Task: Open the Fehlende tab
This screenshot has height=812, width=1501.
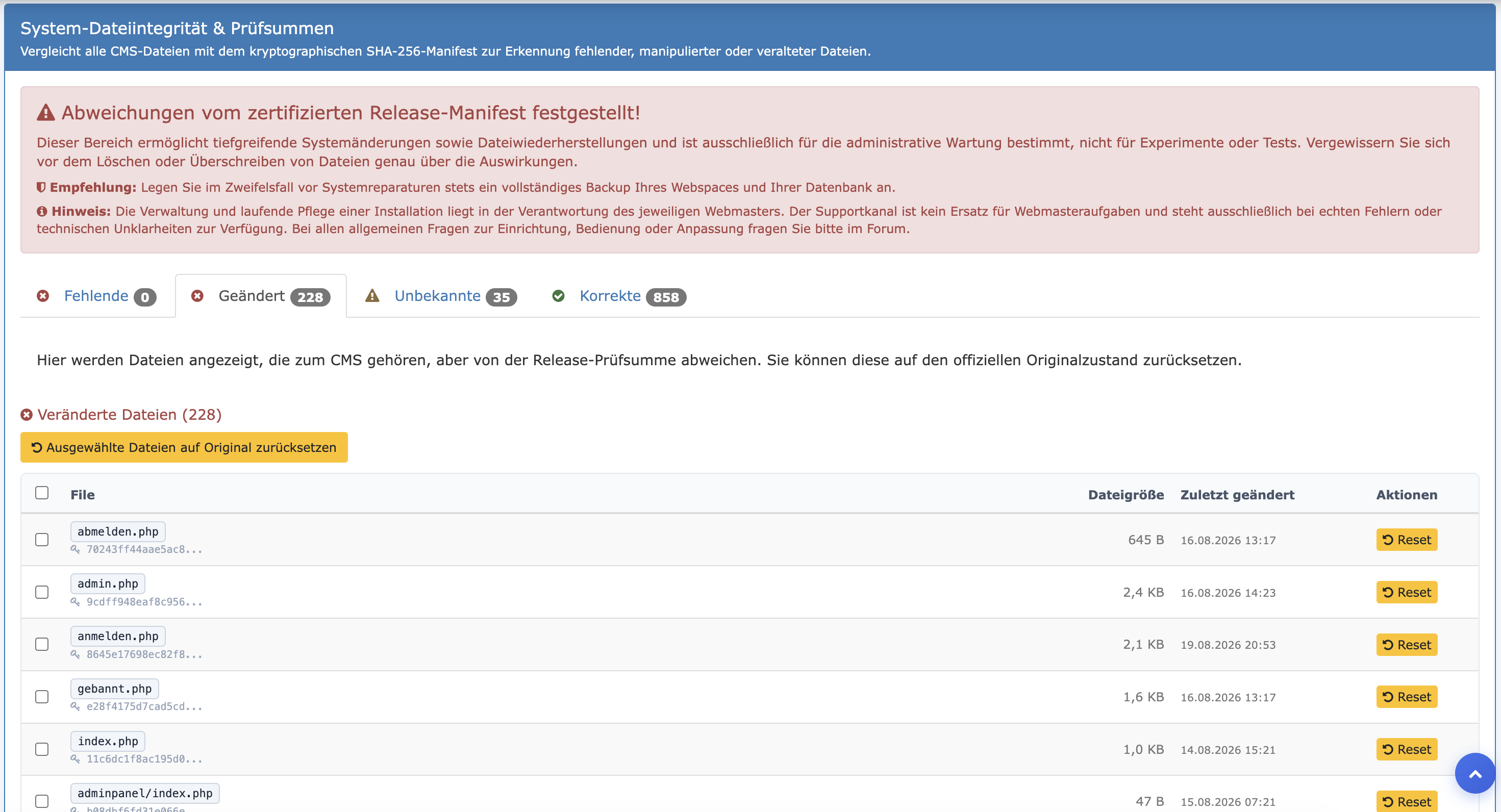Action: point(97,296)
